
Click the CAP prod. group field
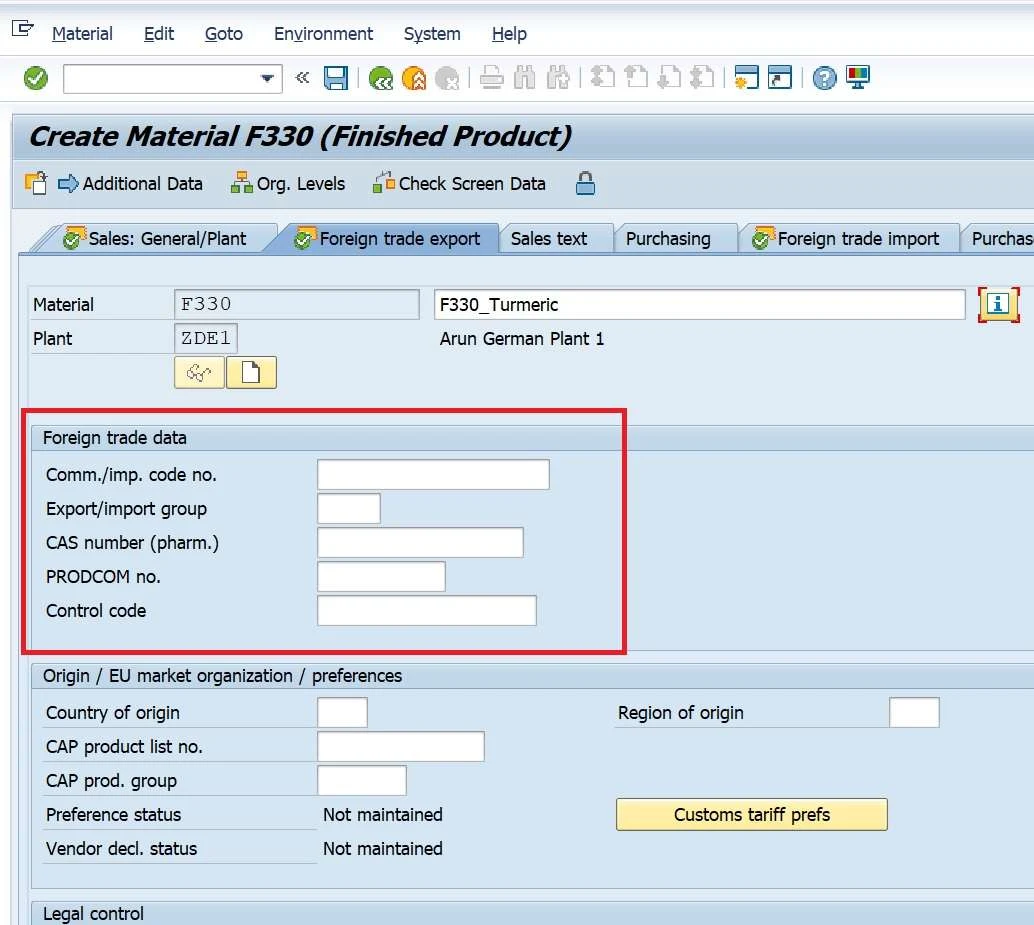tap(362, 781)
